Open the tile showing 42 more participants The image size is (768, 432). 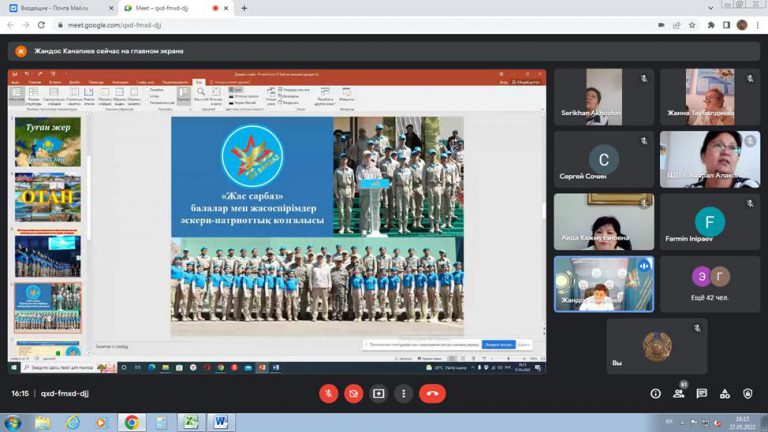710,283
